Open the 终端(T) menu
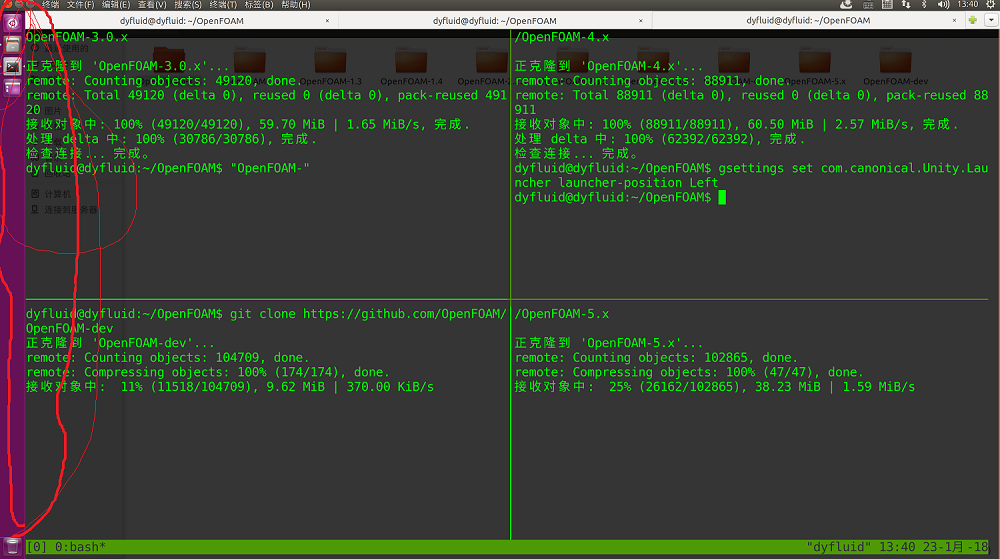1000x559 pixels. click(x=223, y=4)
